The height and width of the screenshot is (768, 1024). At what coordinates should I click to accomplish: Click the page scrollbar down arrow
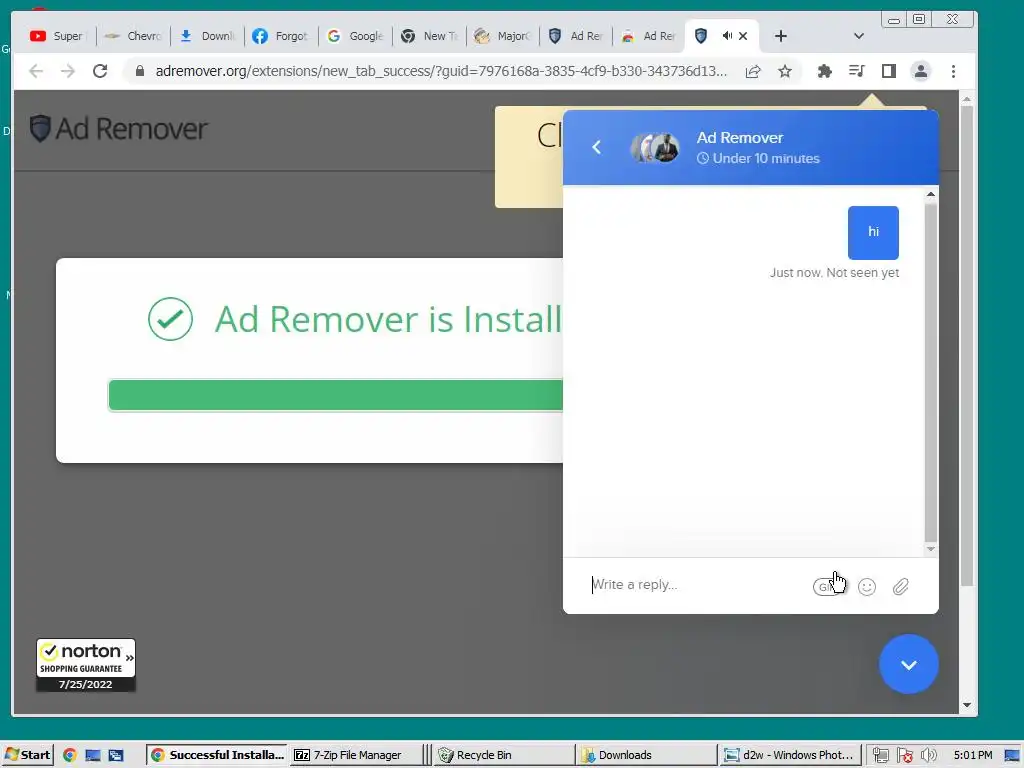(x=967, y=705)
